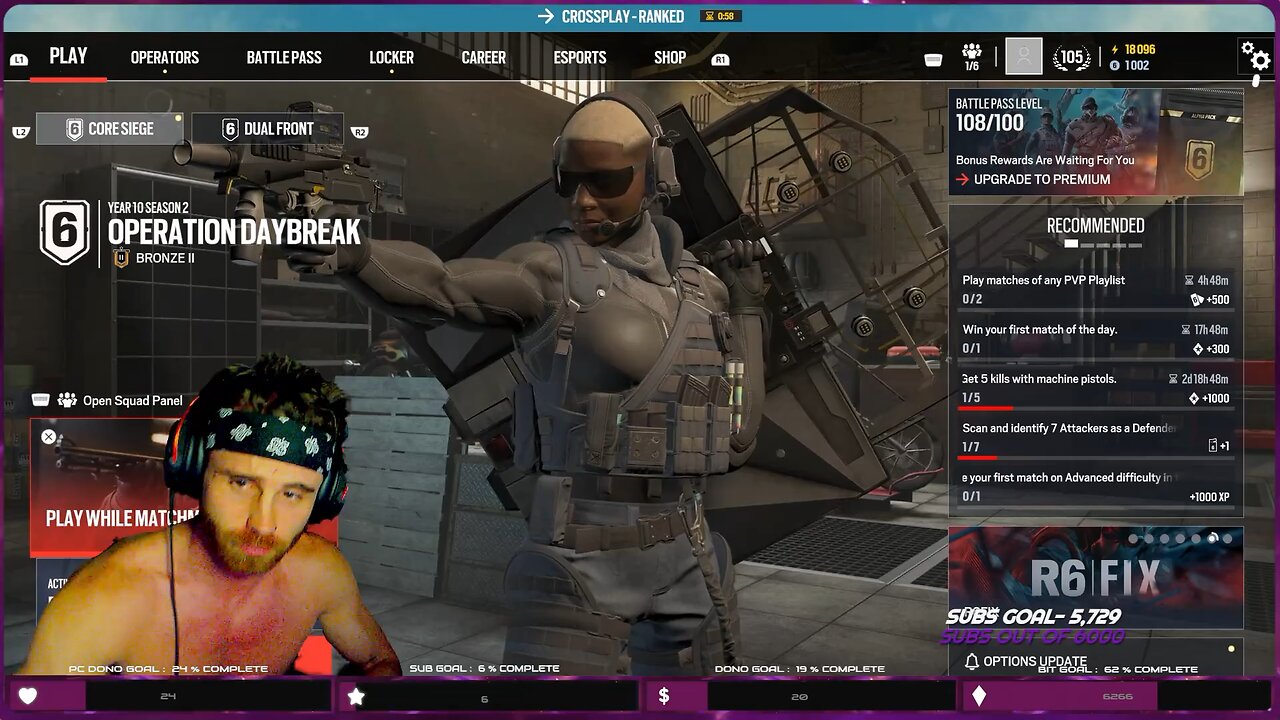View clearance level 105 badge
1280x720 pixels.
[x=1071, y=57]
